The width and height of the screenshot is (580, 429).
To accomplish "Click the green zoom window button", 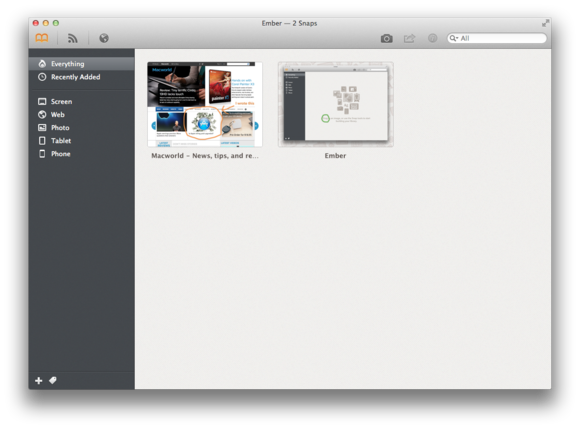I will coord(56,23).
